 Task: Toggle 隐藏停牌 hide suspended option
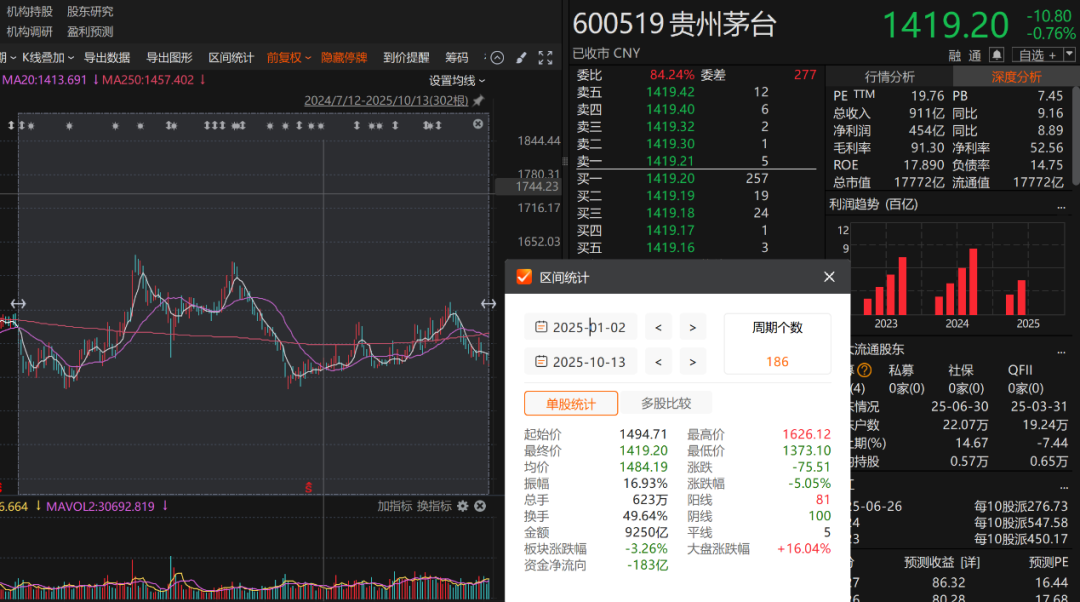coord(343,58)
